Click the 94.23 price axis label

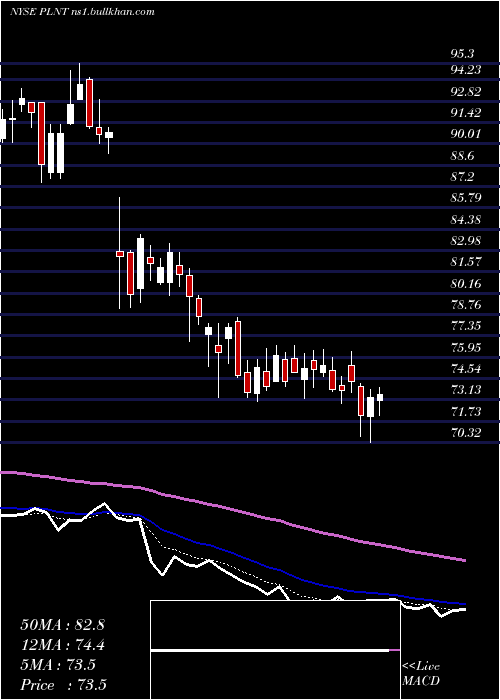[466, 70]
